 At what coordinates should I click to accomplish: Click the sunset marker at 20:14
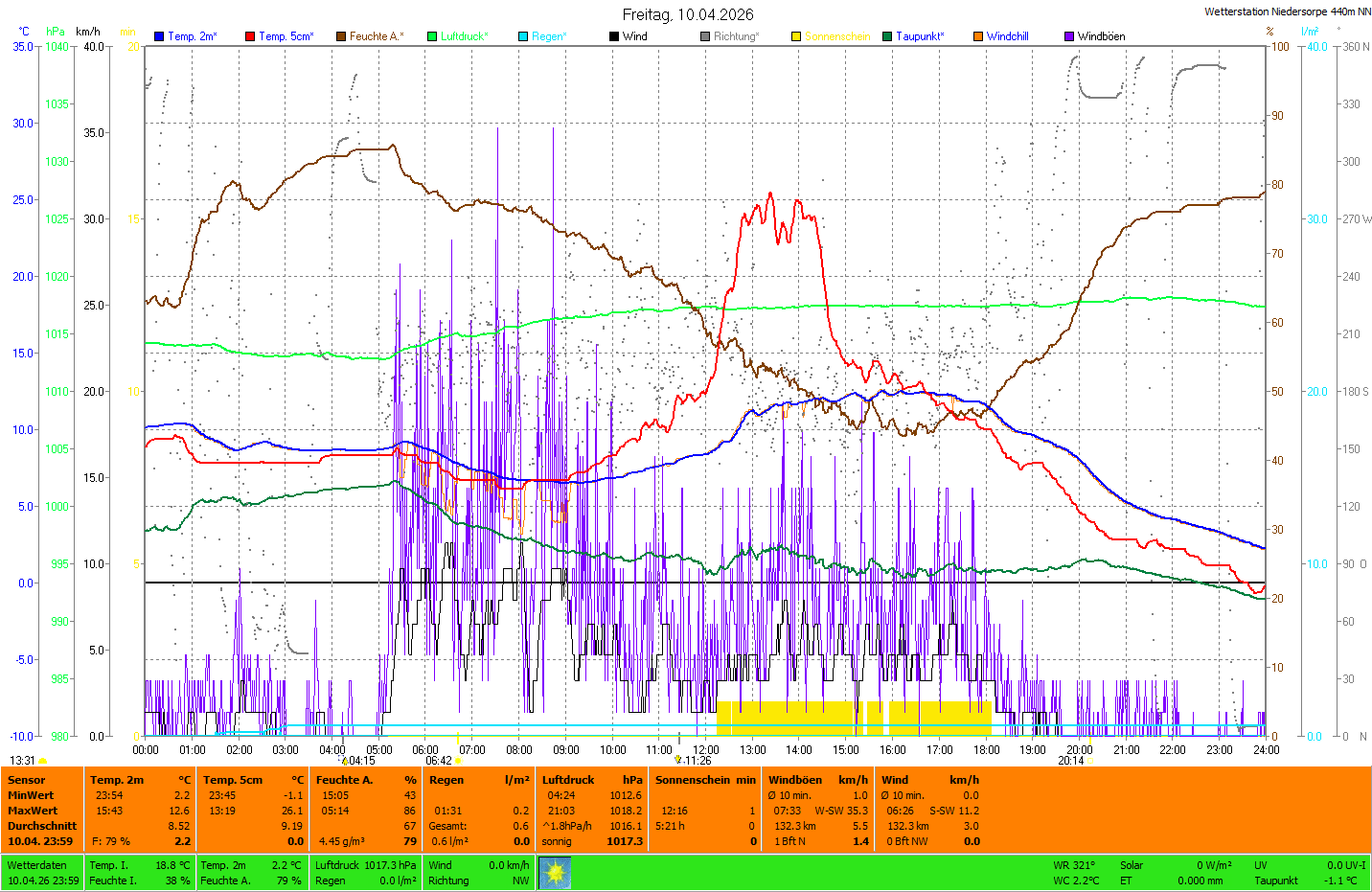pyautogui.click(x=1090, y=761)
